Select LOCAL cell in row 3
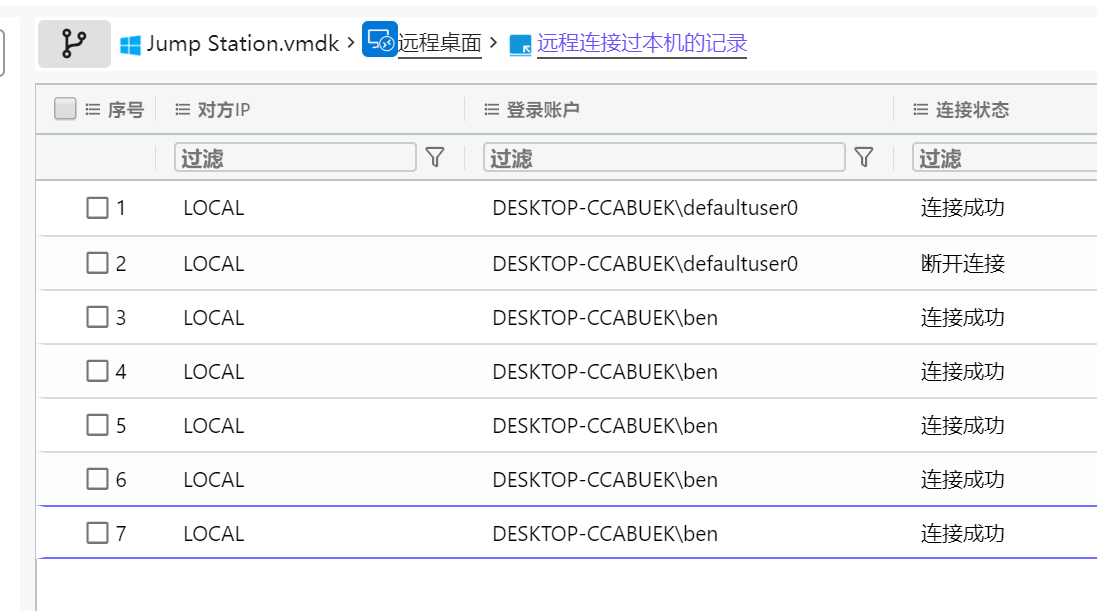The image size is (1097, 611). tap(214, 318)
